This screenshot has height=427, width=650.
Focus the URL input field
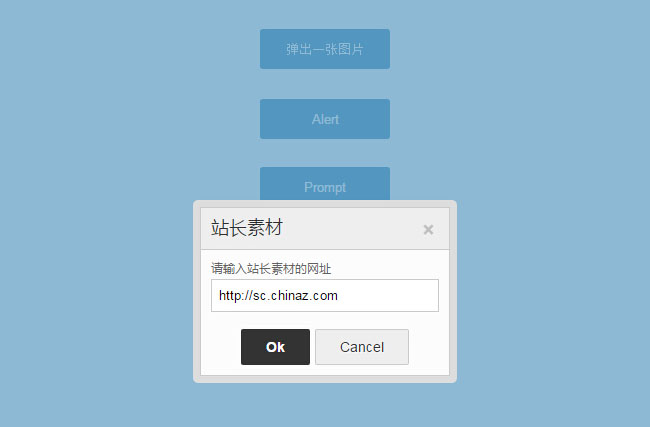325,296
